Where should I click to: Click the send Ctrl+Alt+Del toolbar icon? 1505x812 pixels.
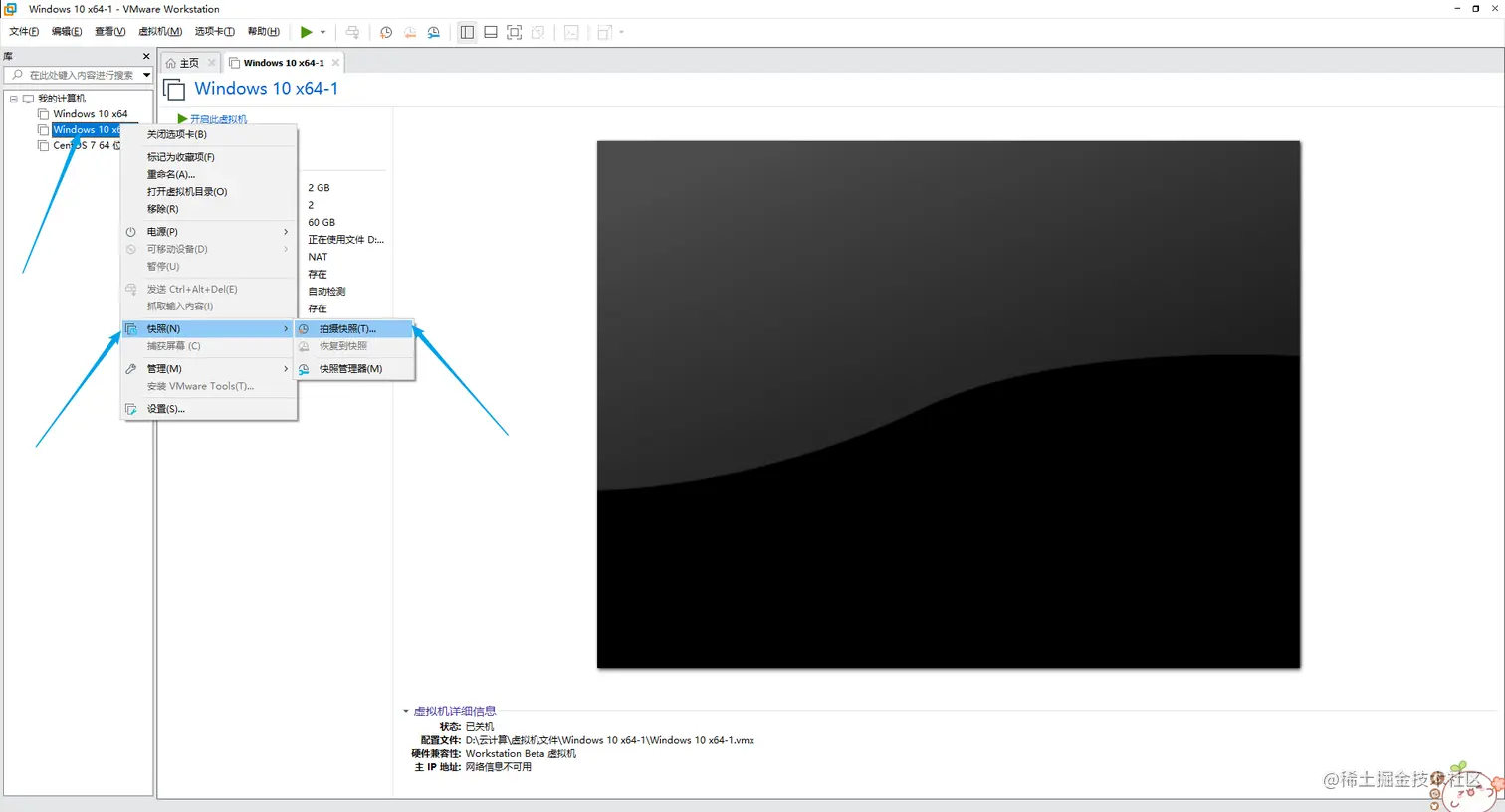click(x=352, y=32)
